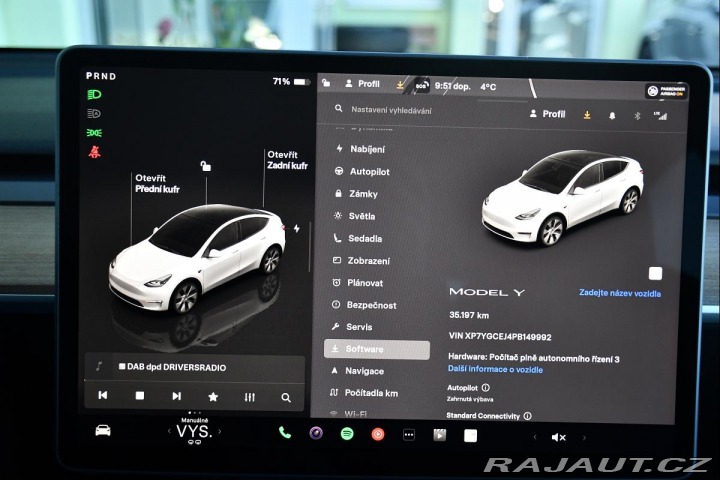Viewport: 720px width, 480px height.
Task: Skip to next station
Action: coord(176,396)
